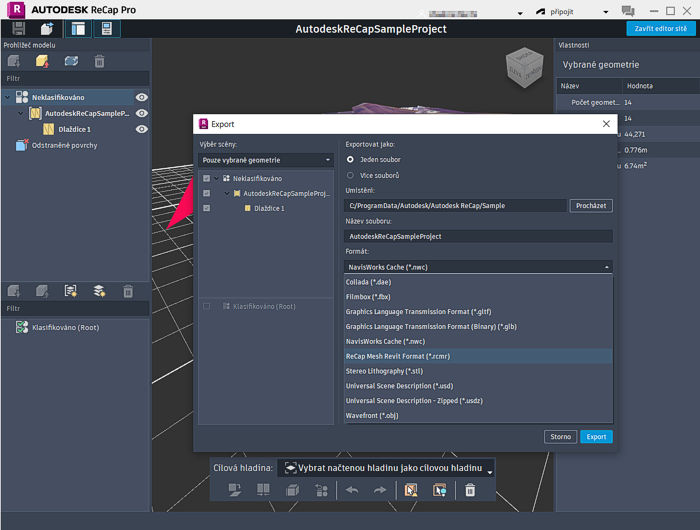This screenshot has width=700, height=530.
Task: Choose GLB Binary (*.glb) format
Action: [x=478, y=326]
